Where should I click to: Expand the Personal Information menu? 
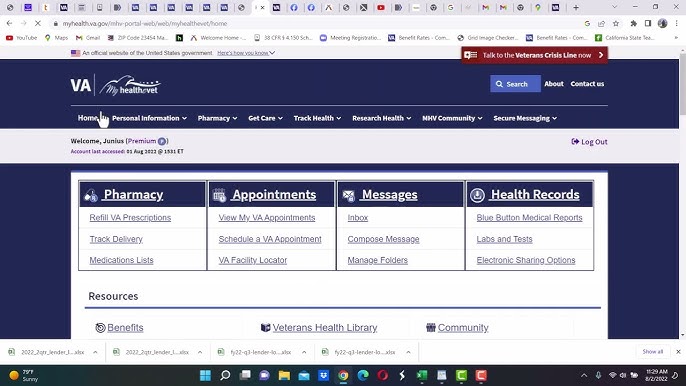[149, 118]
